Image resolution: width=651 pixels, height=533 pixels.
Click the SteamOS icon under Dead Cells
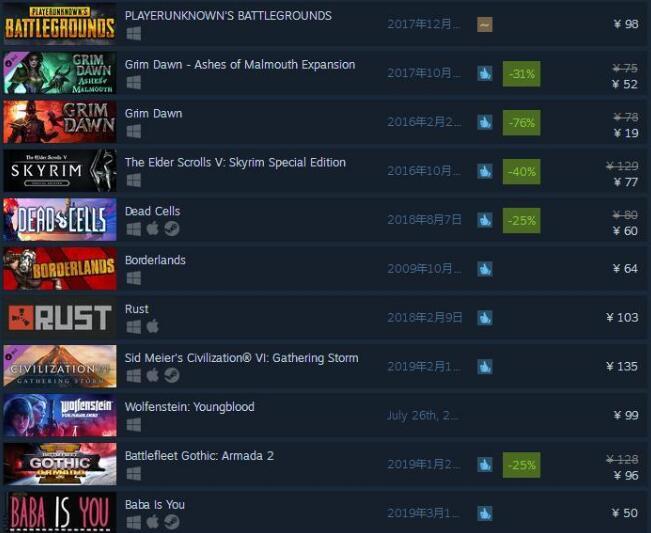pyautogui.click(x=171, y=229)
